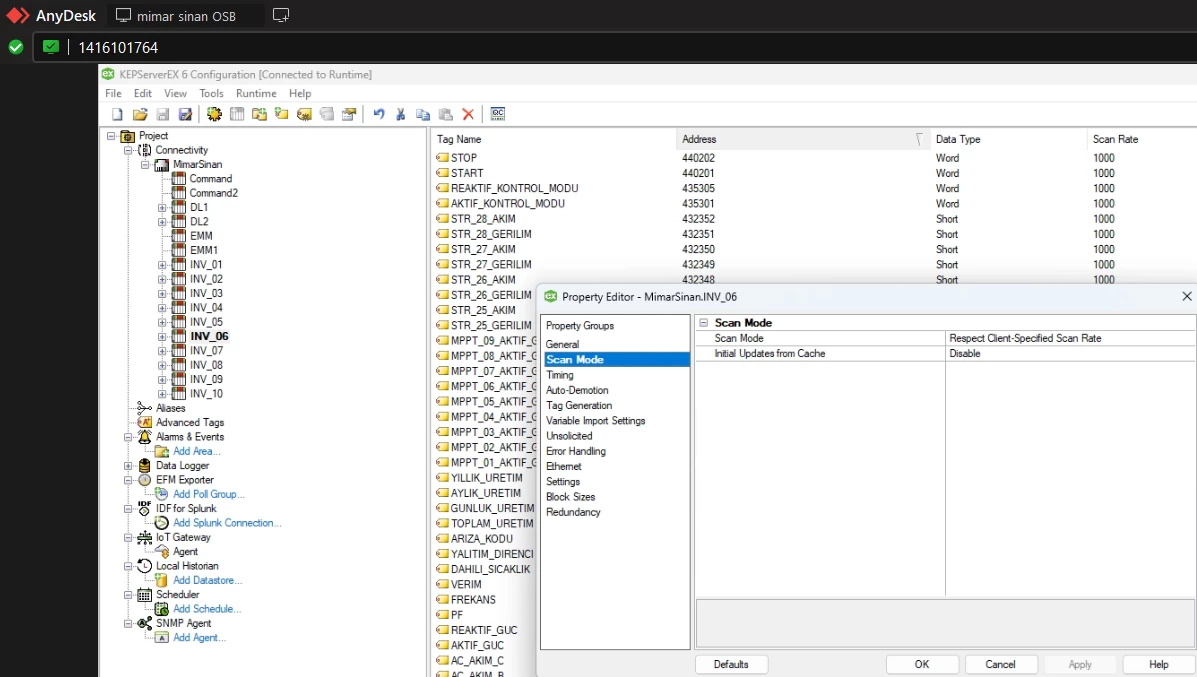Open Initial Updates from Cache value Disable
The image size is (1197, 677).
click(x=1070, y=353)
